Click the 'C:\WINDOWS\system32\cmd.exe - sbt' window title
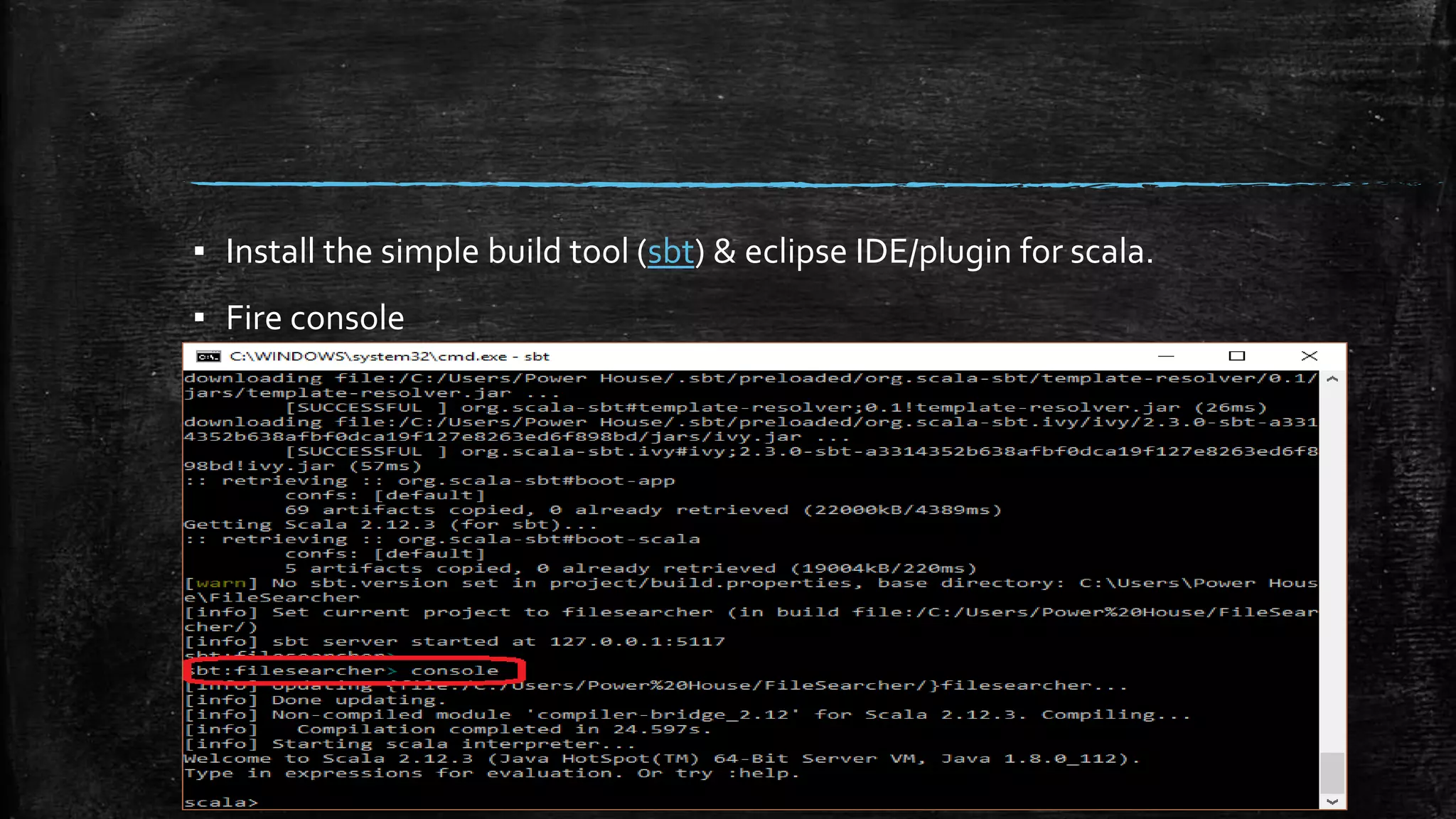1456x819 pixels. click(390, 356)
